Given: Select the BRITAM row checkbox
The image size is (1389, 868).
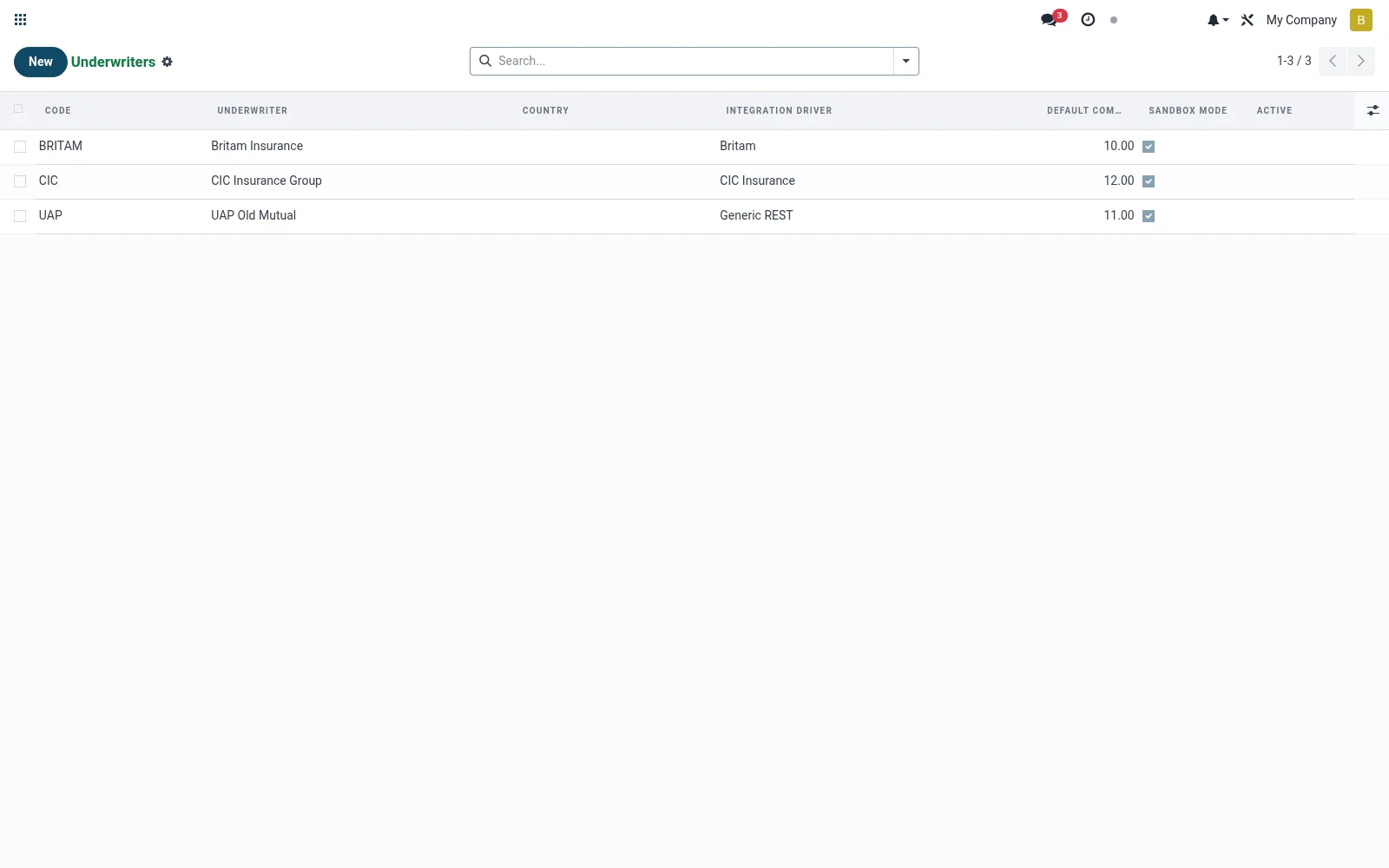Looking at the screenshot, I should (20, 147).
